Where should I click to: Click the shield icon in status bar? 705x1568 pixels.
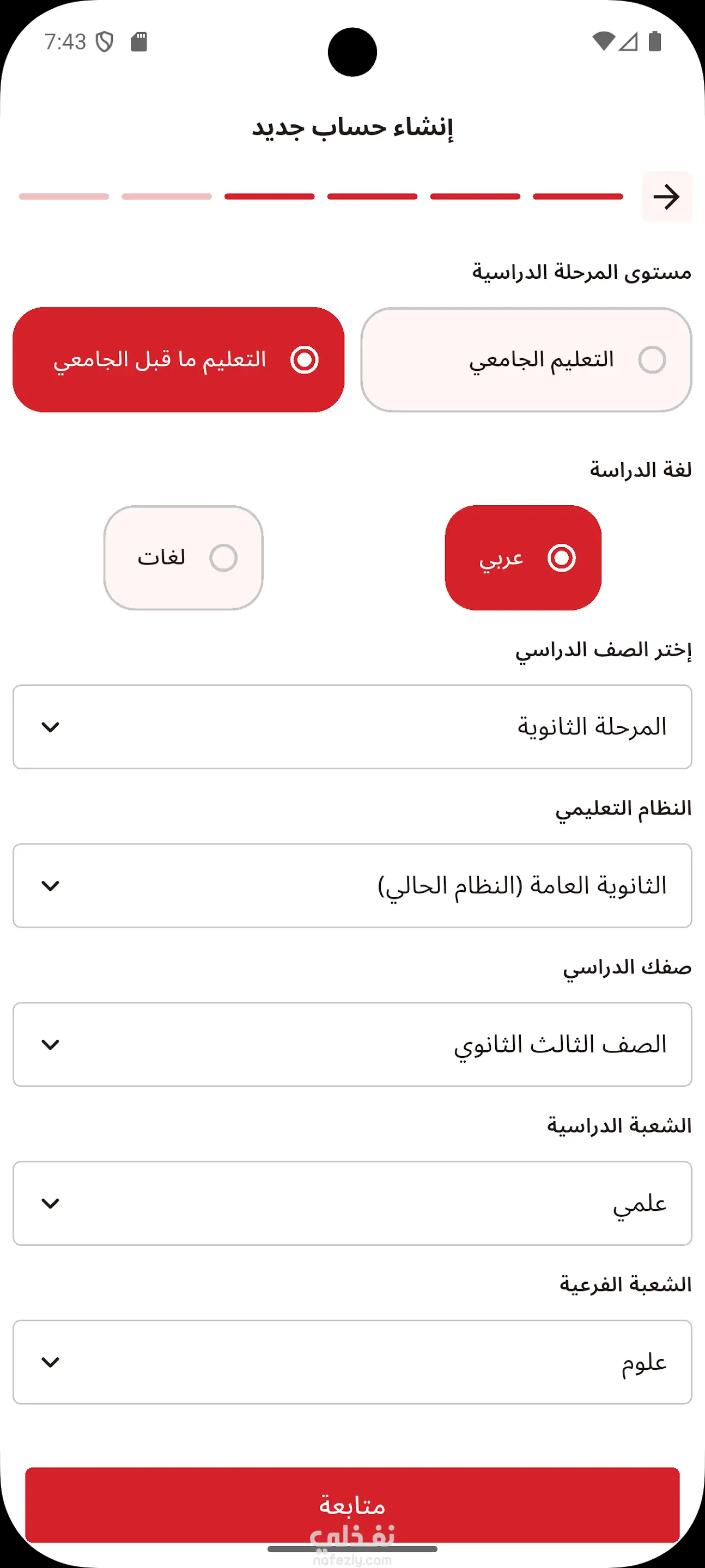point(105,42)
